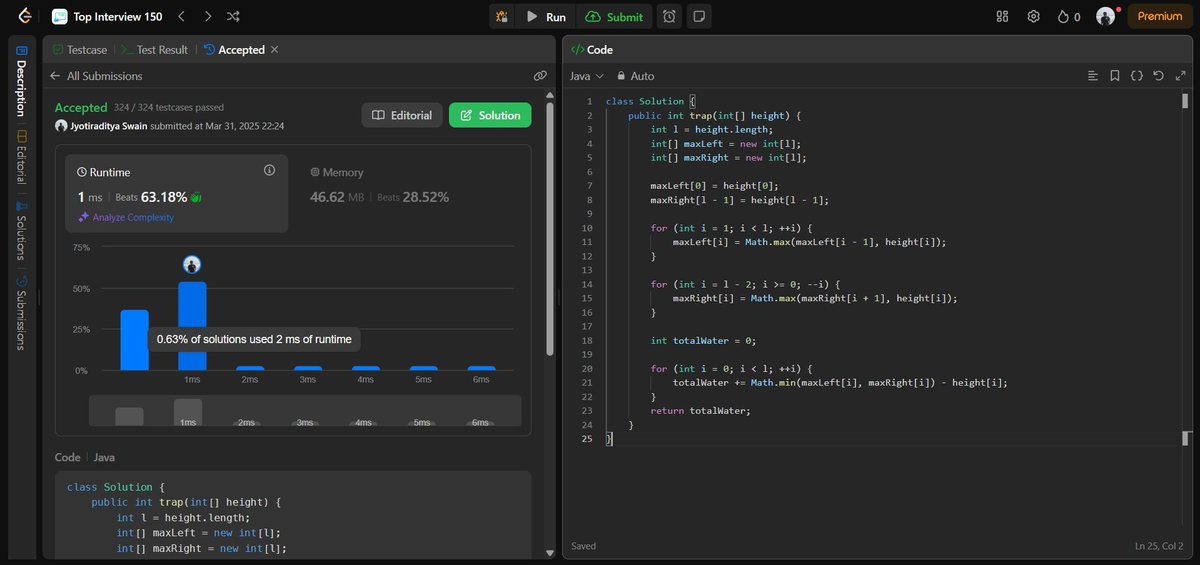Go back to All Submissions
The width and height of the screenshot is (1200, 565).
coord(96,76)
